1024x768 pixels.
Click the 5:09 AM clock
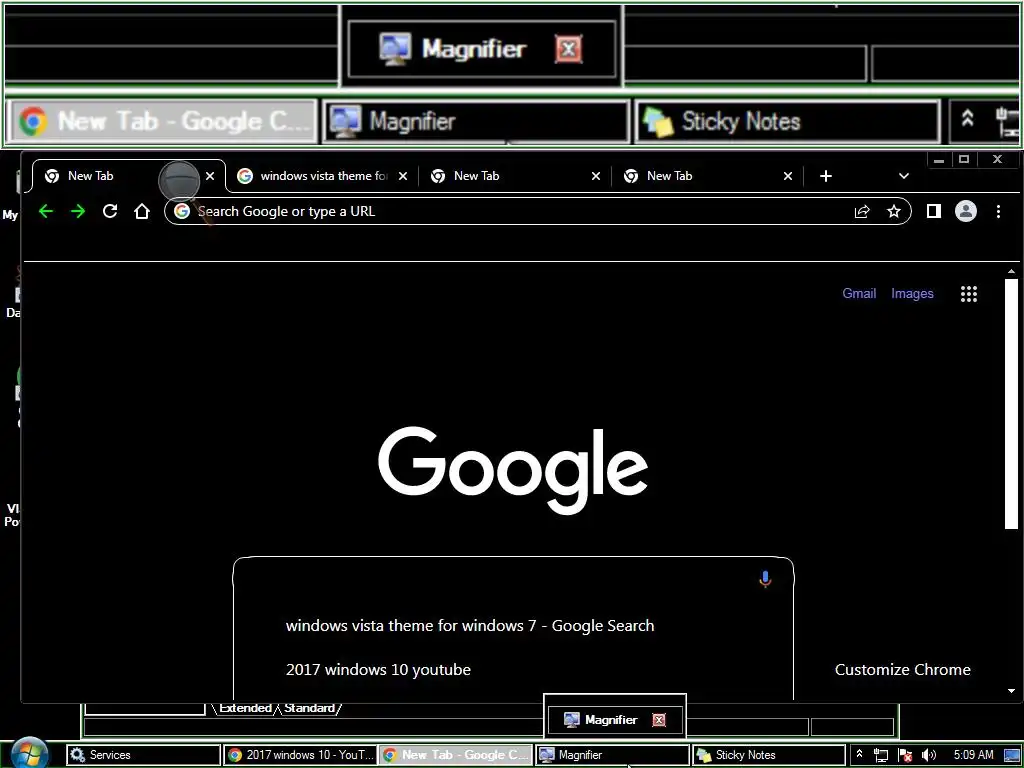[x=973, y=755]
